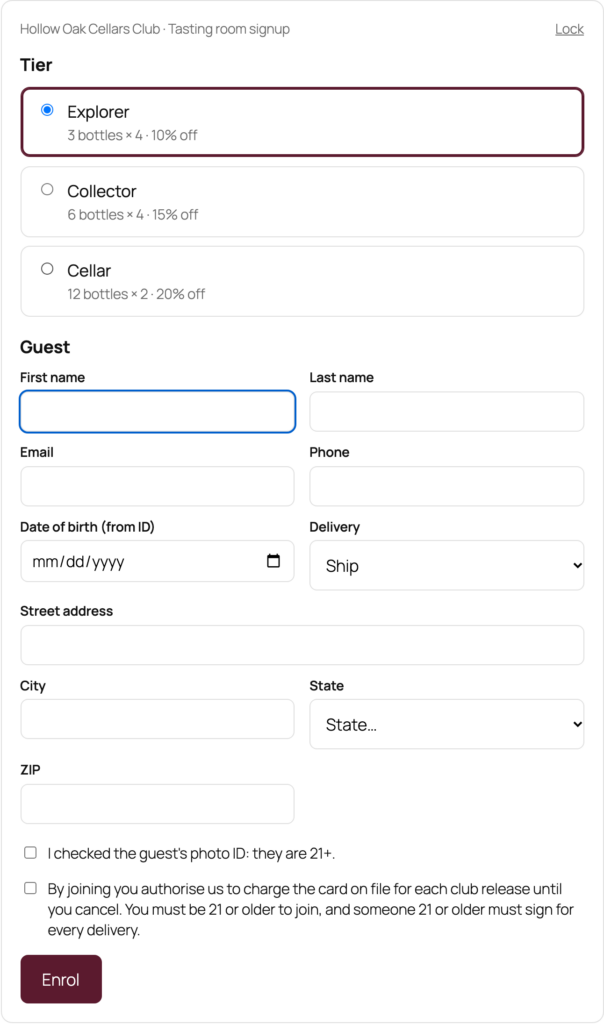Image resolution: width=604 pixels, height=1024 pixels.
Task: Choose the Collector tier radio button
Action: [47, 189]
